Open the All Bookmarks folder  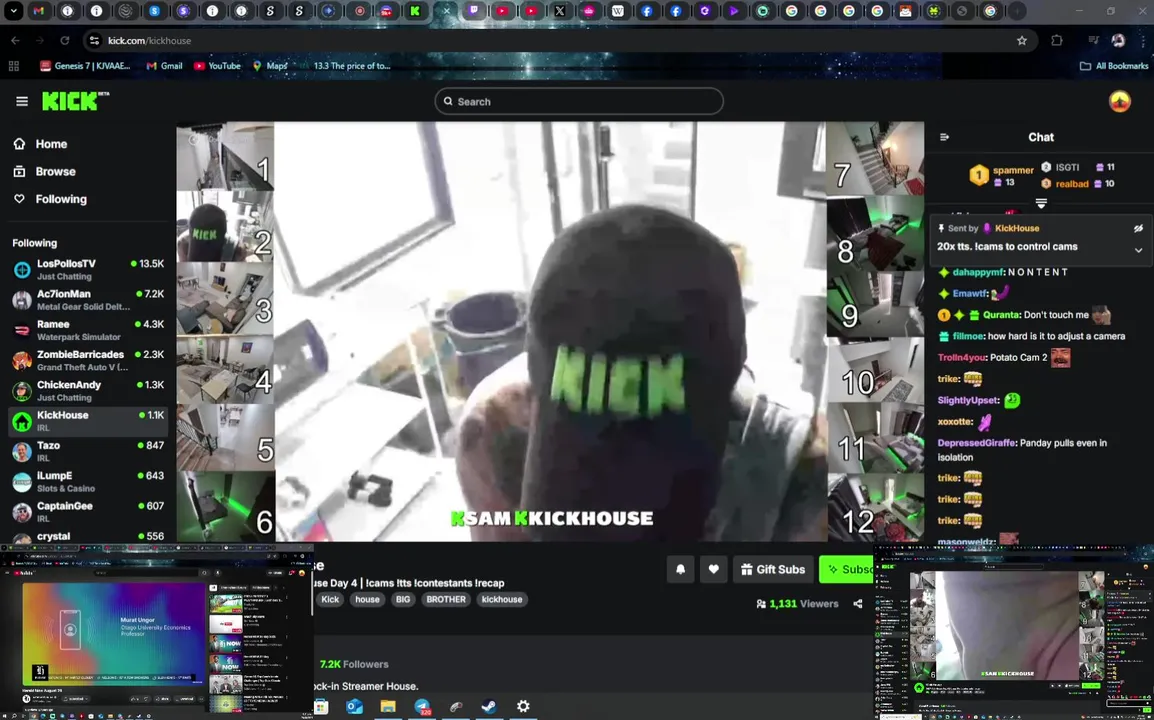point(1114,66)
